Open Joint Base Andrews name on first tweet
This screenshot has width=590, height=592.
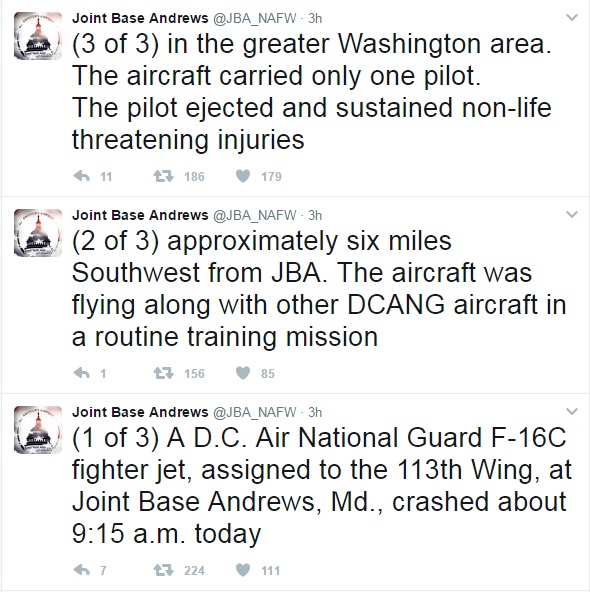(140, 18)
